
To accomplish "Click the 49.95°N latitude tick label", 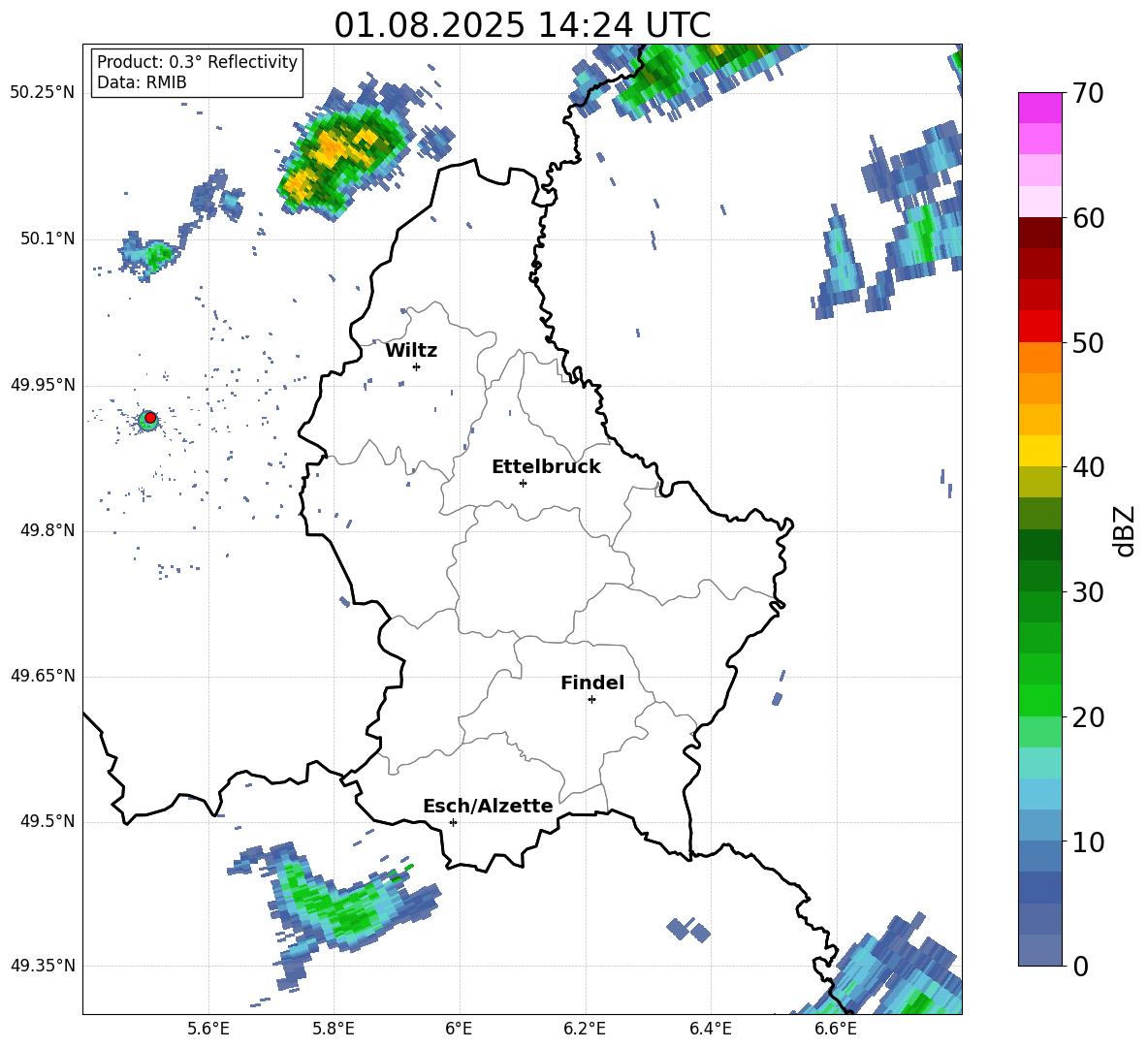I will [43, 385].
